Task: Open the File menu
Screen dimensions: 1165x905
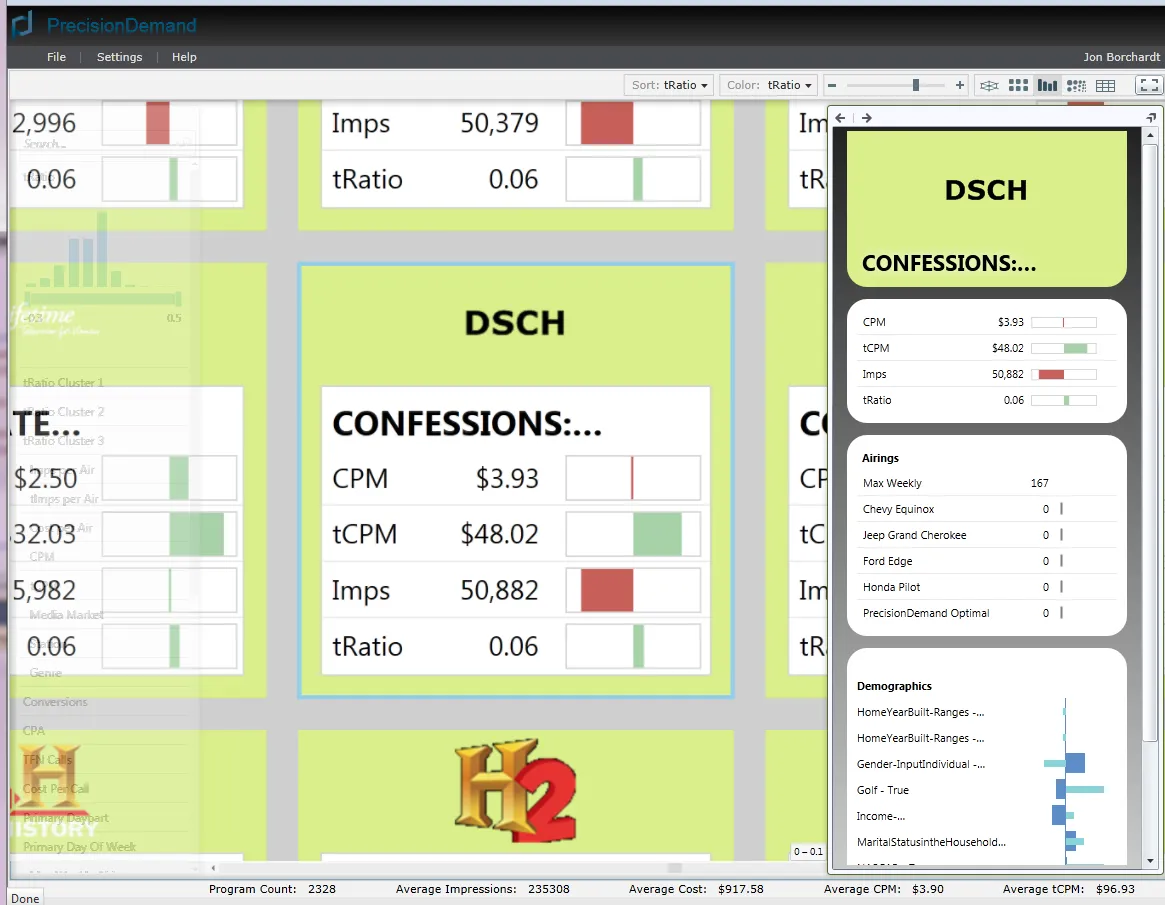Action: click(x=56, y=57)
